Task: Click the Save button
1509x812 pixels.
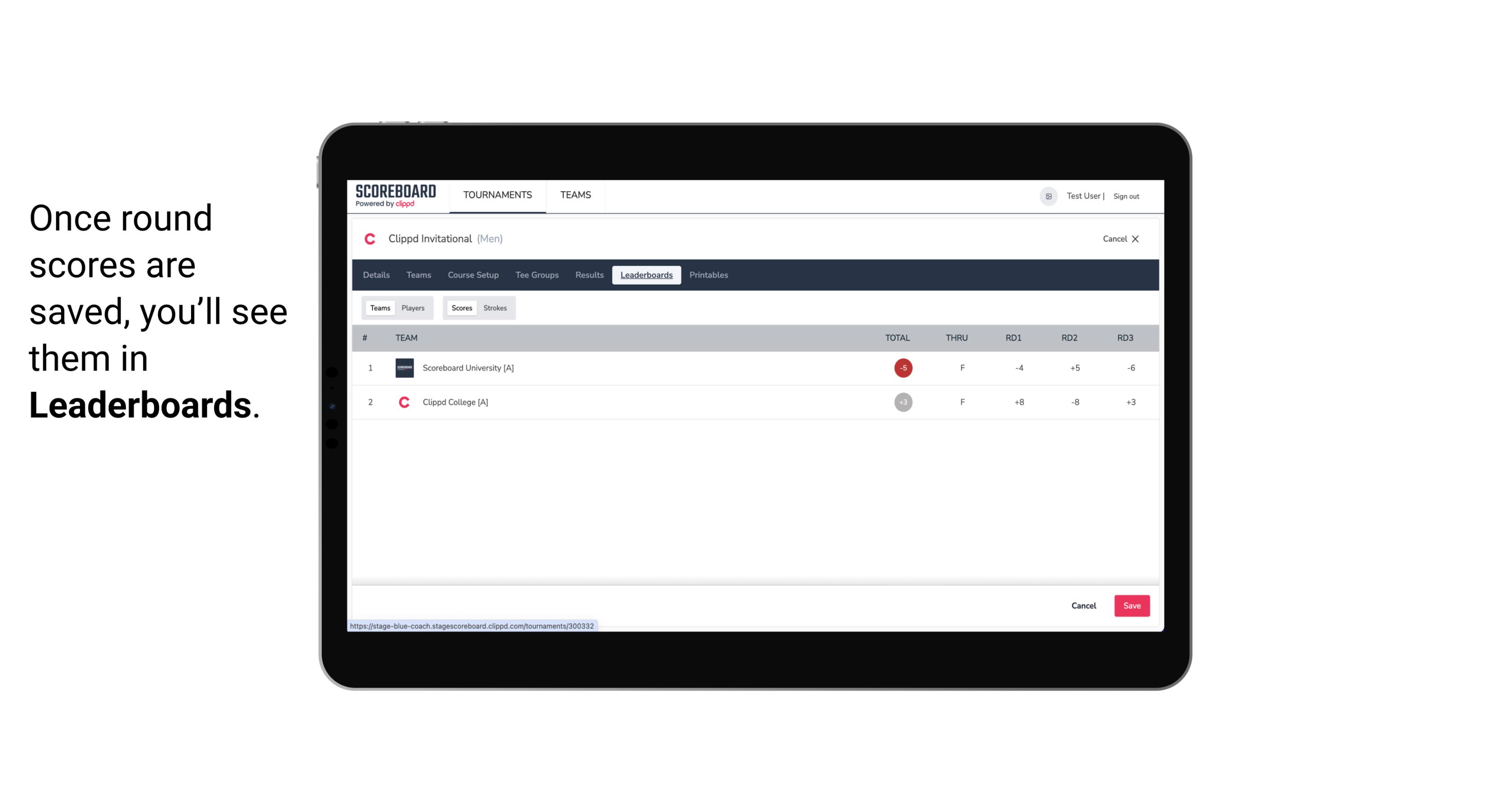Action: pos(1131,605)
